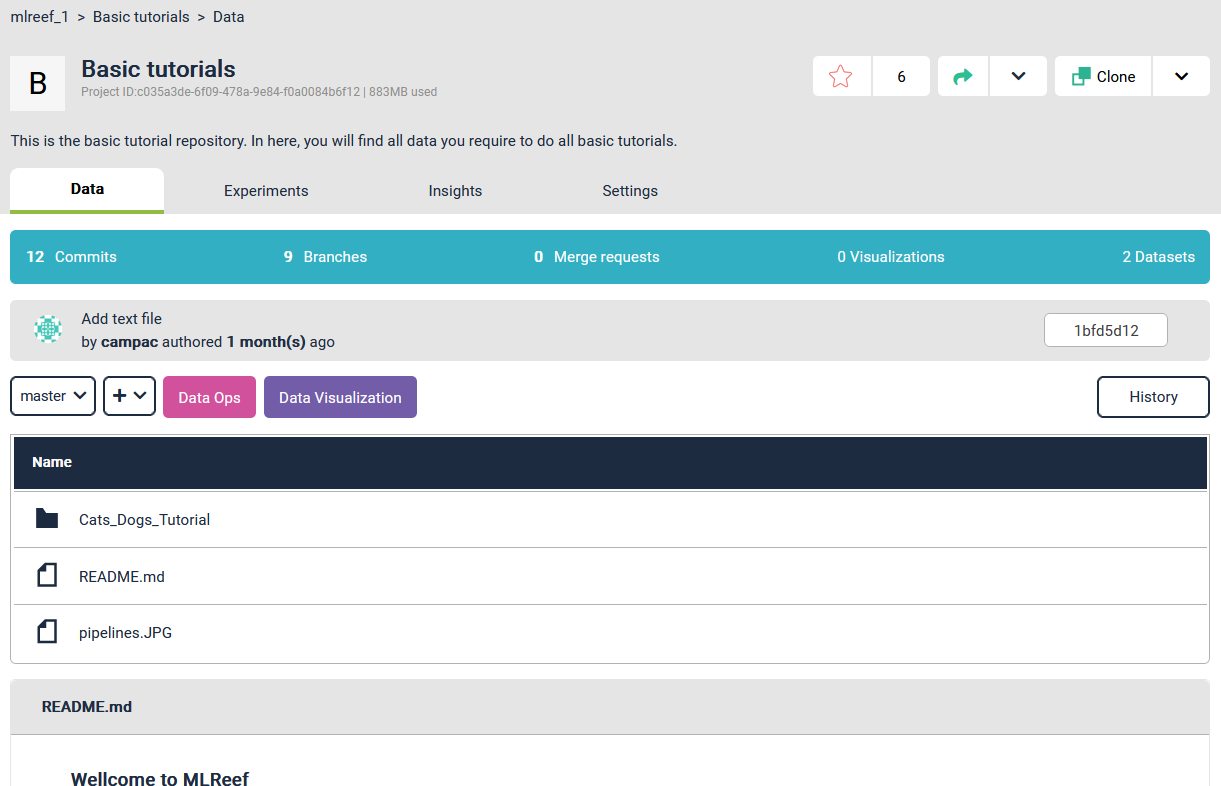Click the B project avatar

pyautogui.click(x=38, y=83)
